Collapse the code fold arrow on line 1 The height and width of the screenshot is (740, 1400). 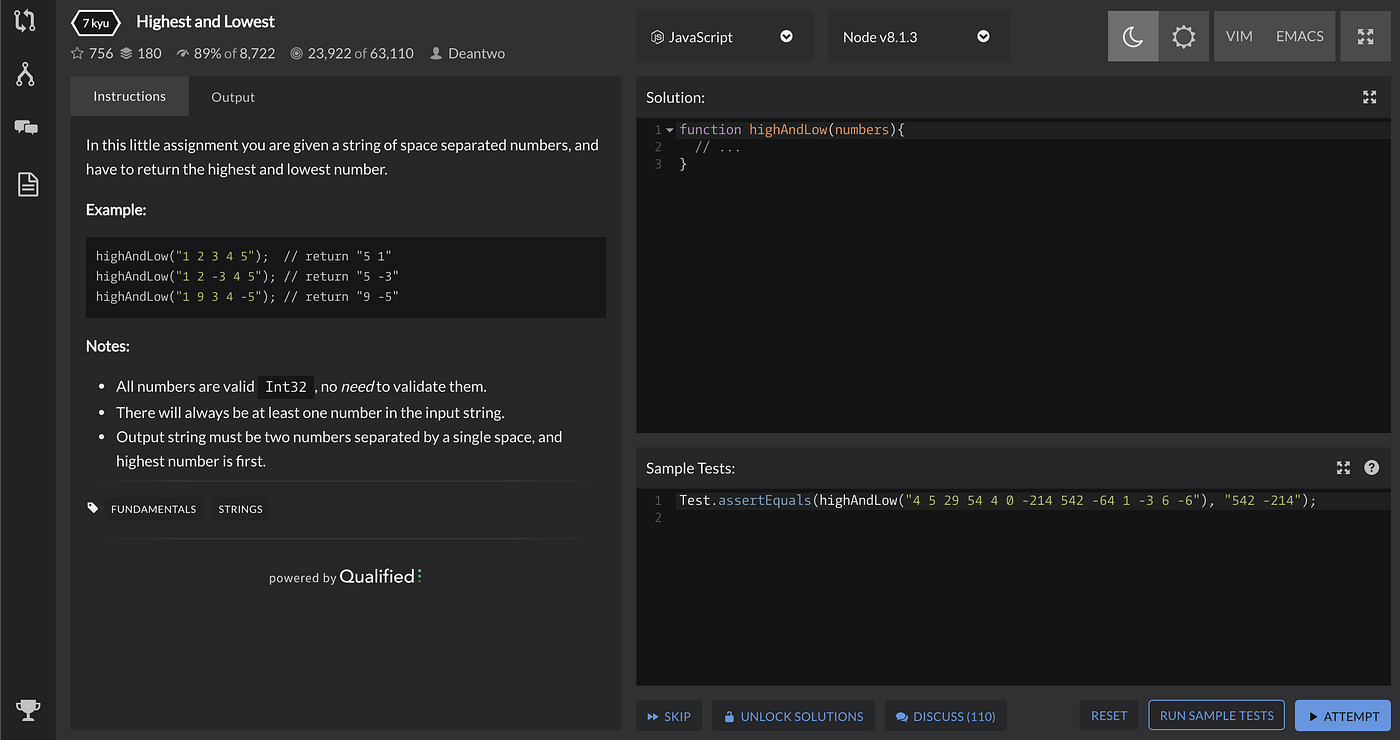[x=670, y=130]
